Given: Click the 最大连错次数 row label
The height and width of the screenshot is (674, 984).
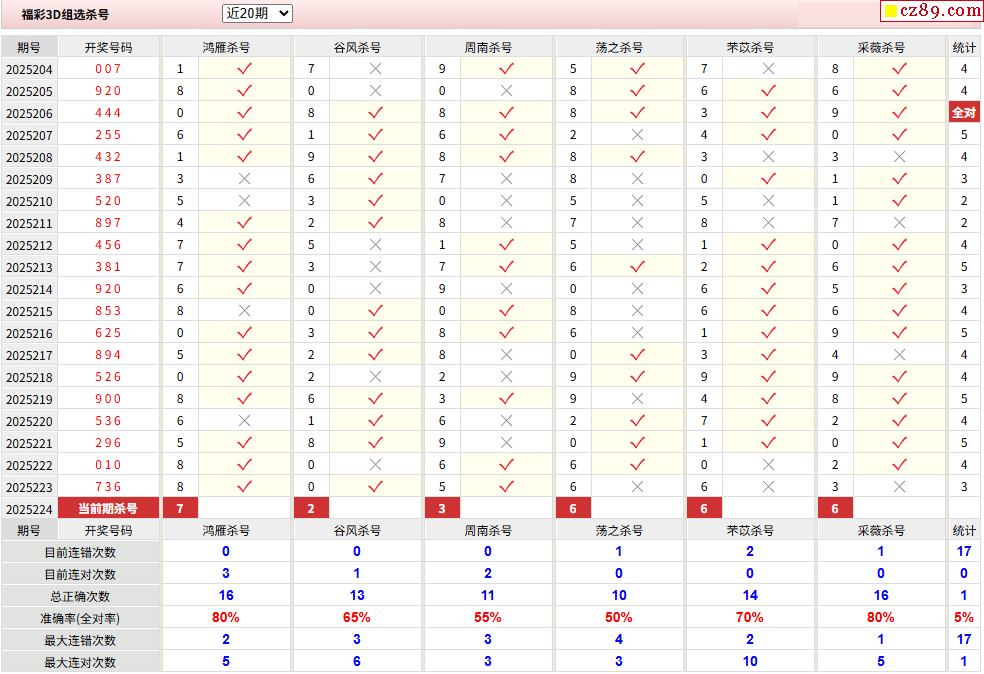Looking at the screenshot, I should coord(80,640).
